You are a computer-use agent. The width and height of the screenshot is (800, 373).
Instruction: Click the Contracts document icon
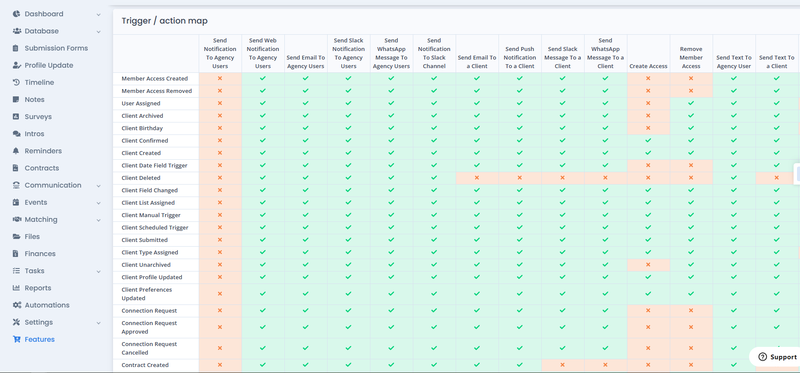[x=15, y=168]
